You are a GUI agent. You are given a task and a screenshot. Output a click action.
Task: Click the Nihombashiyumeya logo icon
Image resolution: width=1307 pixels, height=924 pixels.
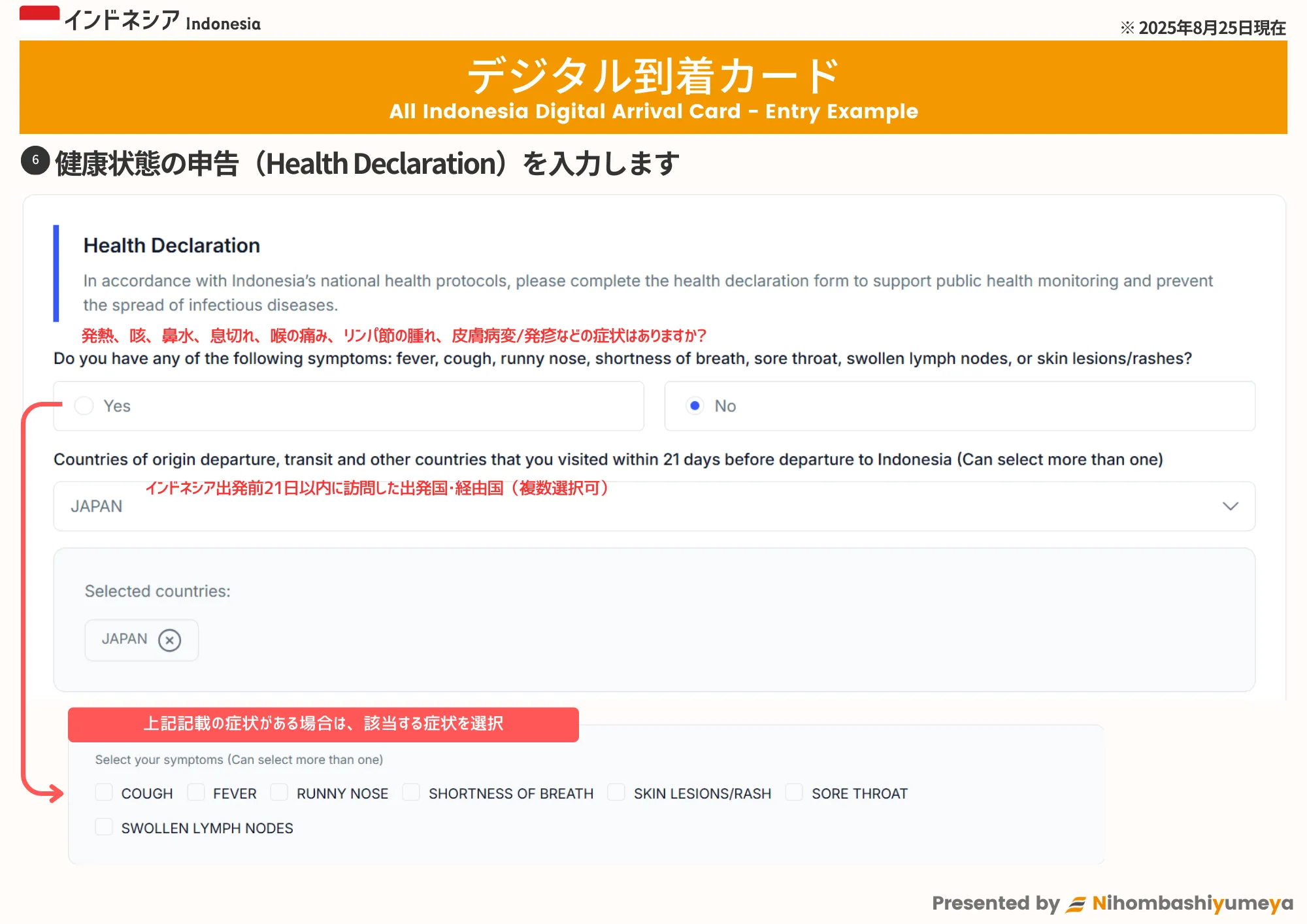(x=1075, y=904)
